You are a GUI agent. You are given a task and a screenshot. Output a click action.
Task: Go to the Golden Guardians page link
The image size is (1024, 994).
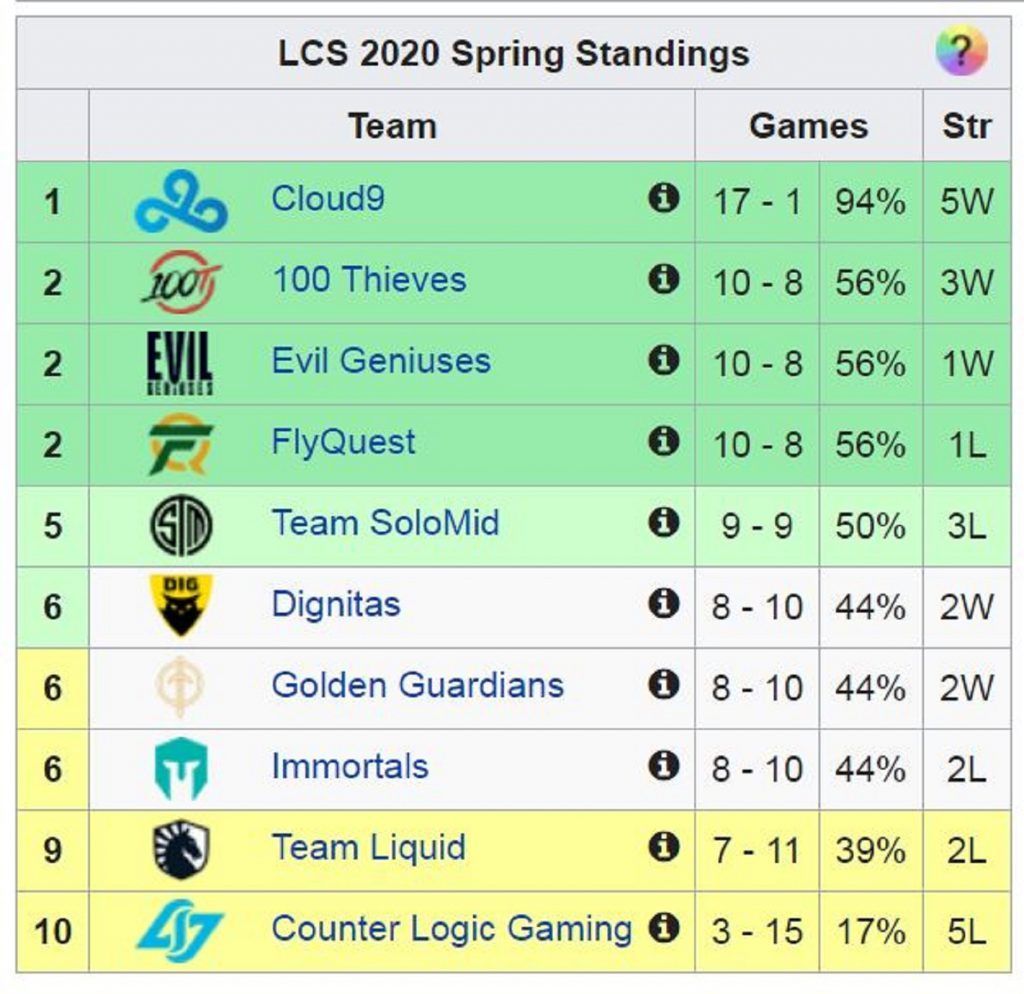tap(417, 685)
